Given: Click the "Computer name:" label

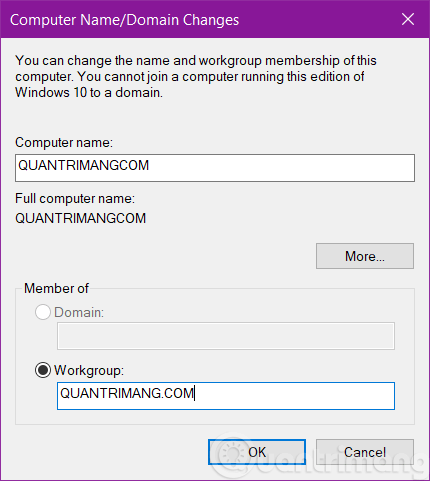Looking at the screenshot, I should coord(64,143).
